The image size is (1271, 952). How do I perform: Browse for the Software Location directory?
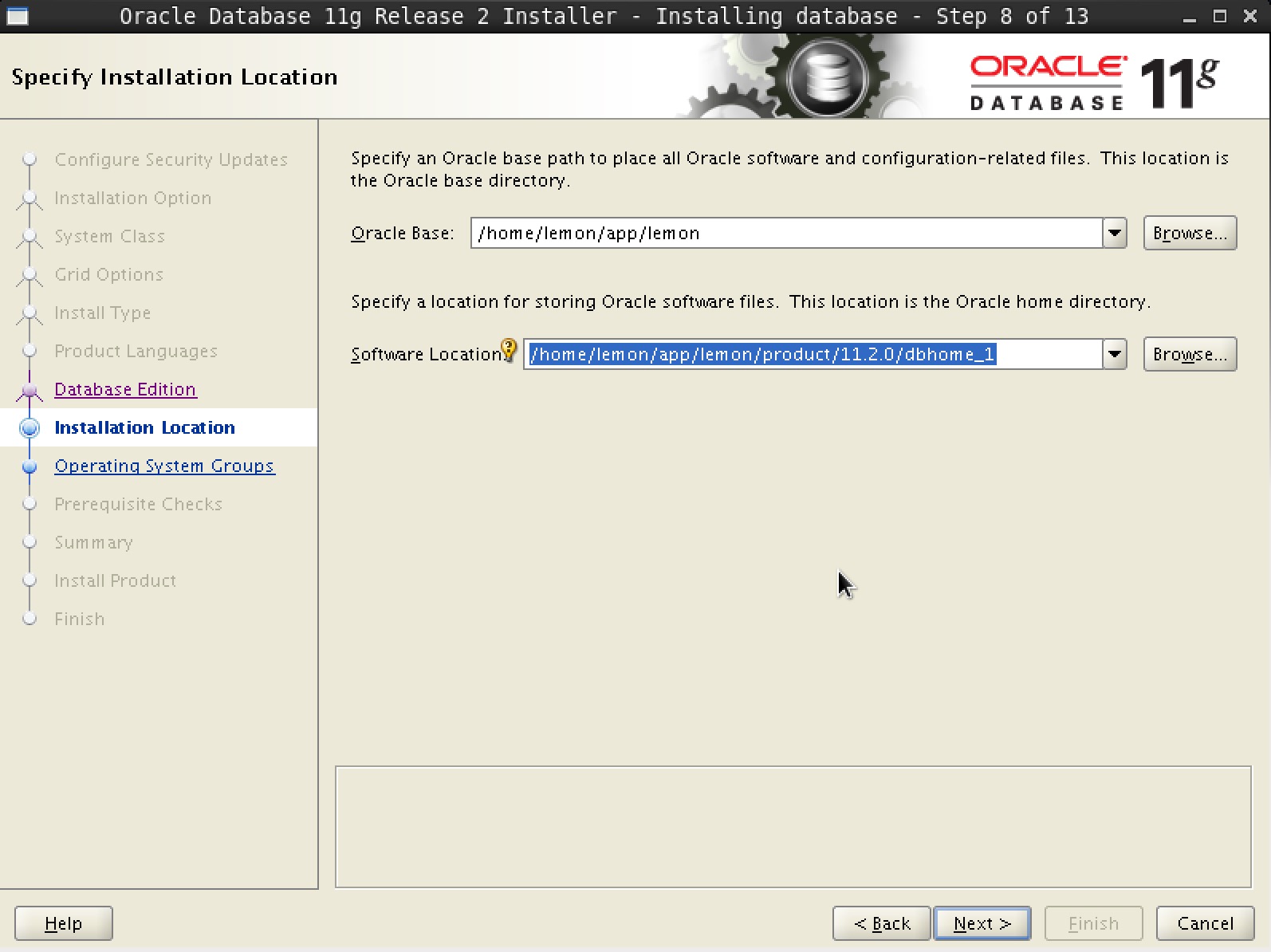(x=1189, y=354)
